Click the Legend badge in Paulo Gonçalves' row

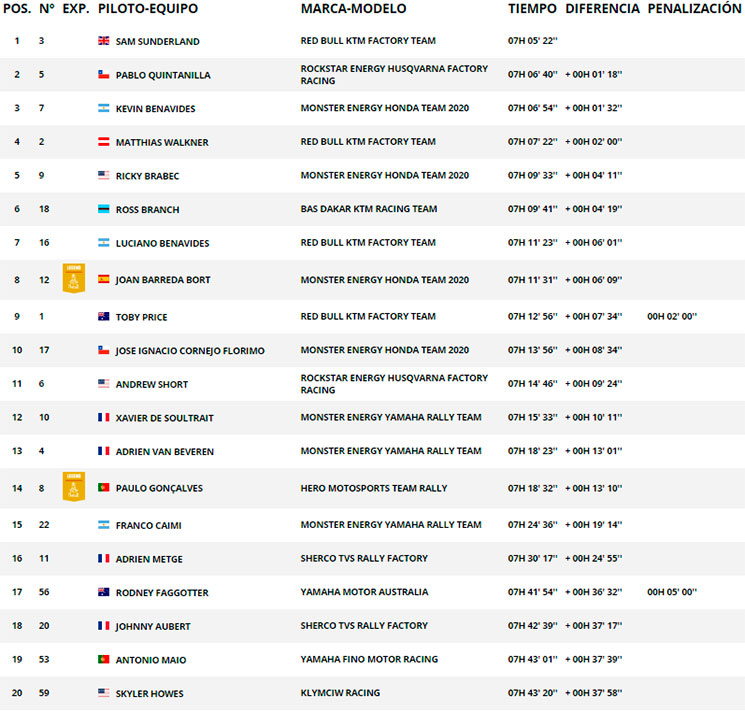coord(74,486)
